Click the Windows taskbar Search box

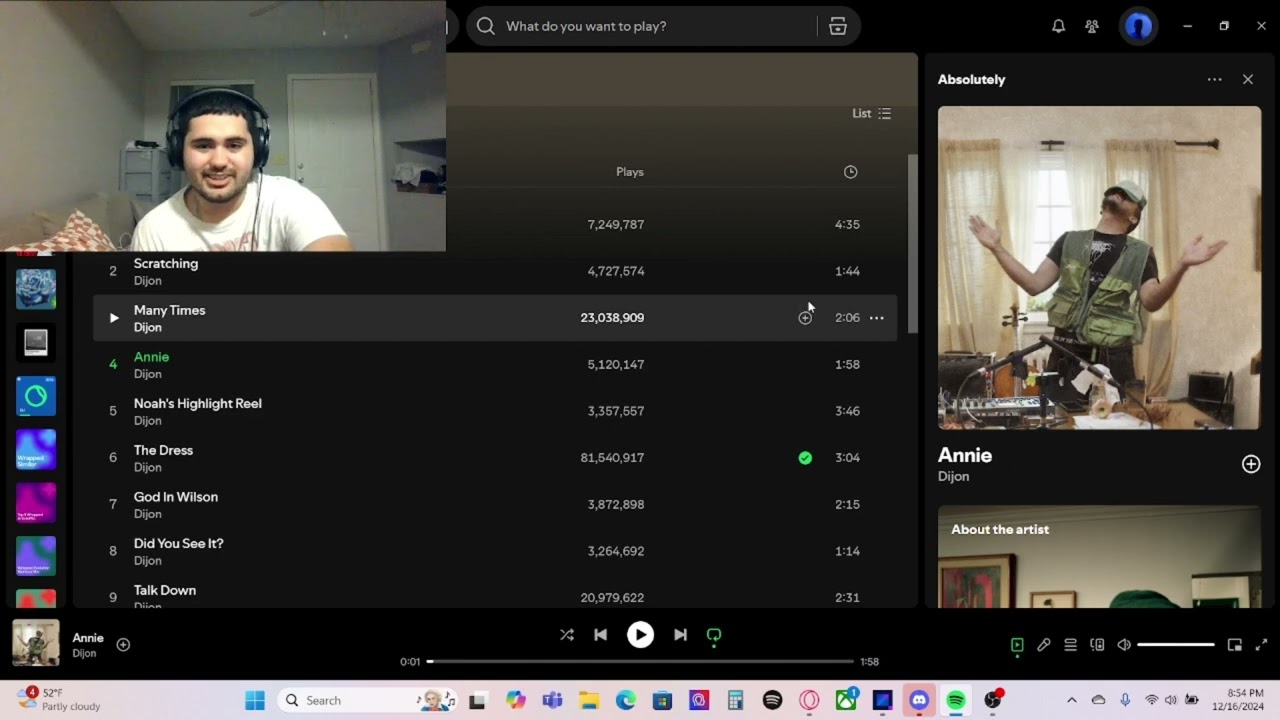click(368, 700)
